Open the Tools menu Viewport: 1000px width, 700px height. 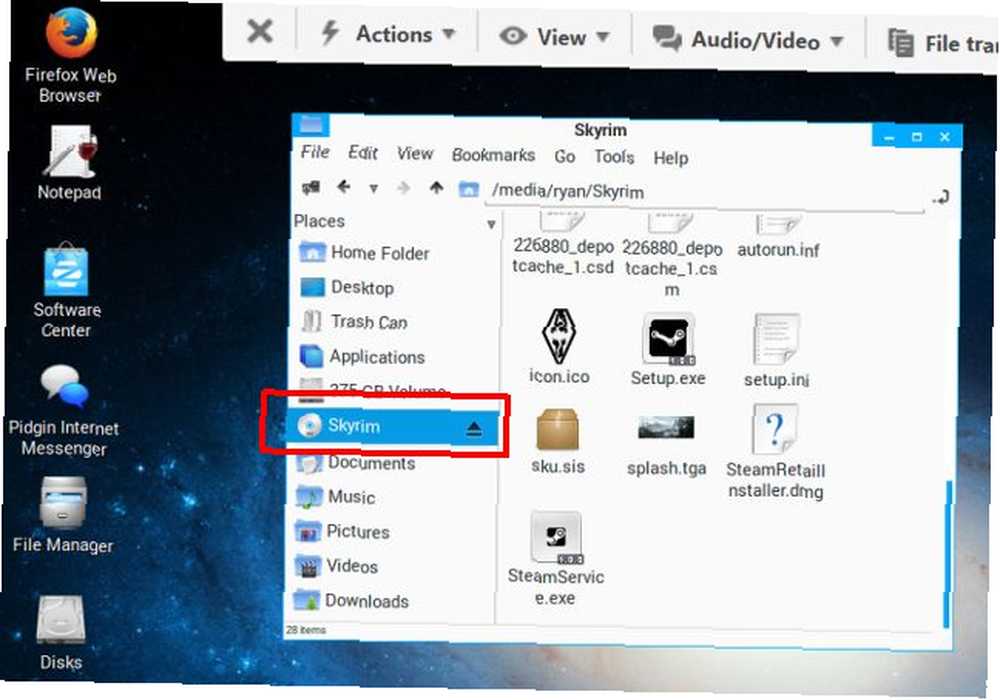click(x=614, y=157)
